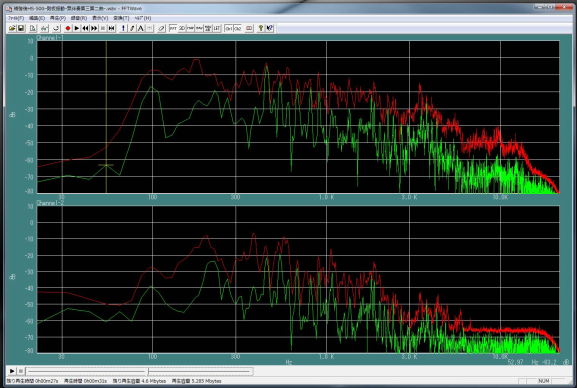The image size is (577, 388).
Task: Click the context help arrow-question icon
Action: click(270, 28)
